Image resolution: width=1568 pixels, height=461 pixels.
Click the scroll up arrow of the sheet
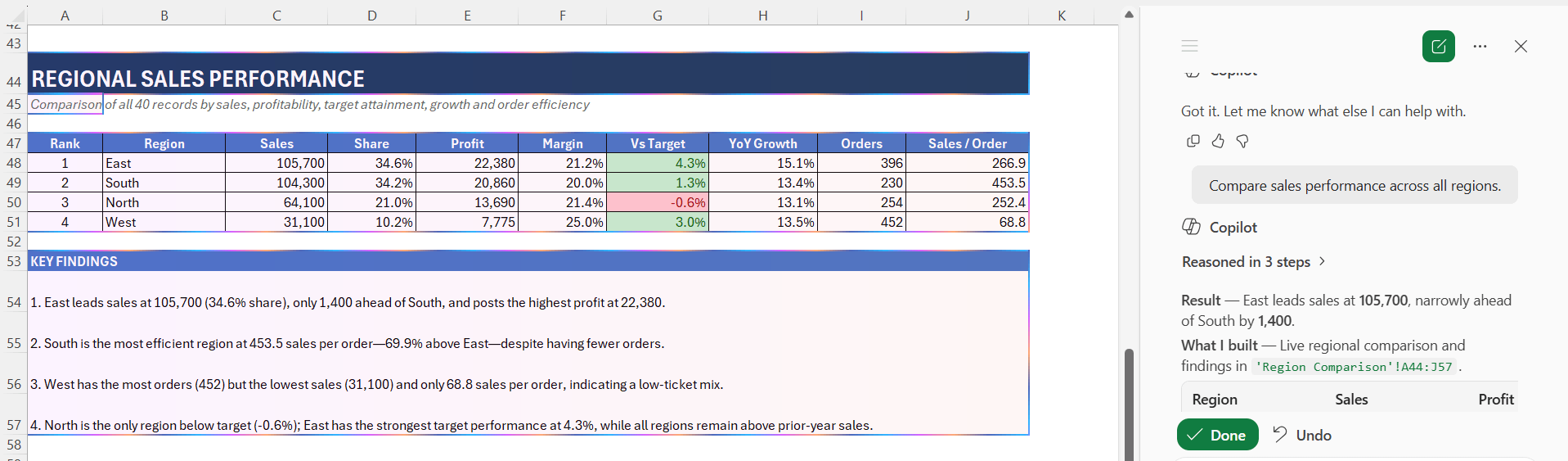(1129, 14)
